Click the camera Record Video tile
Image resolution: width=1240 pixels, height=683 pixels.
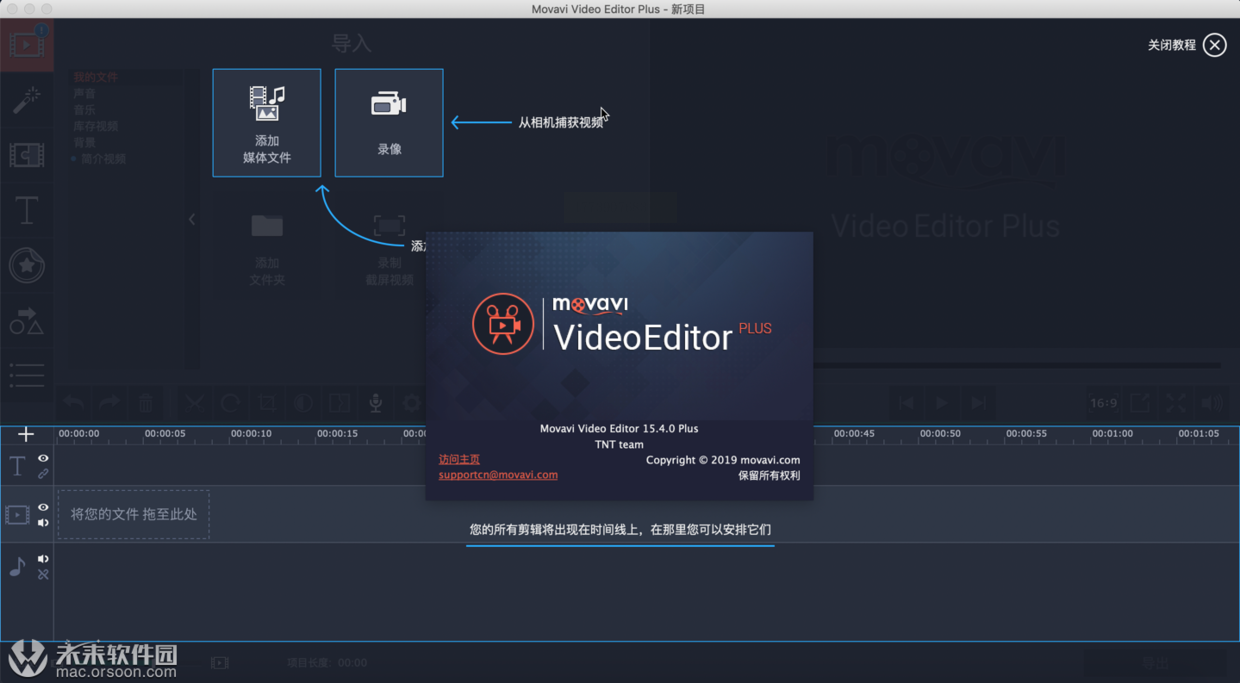tap(388, 123)
